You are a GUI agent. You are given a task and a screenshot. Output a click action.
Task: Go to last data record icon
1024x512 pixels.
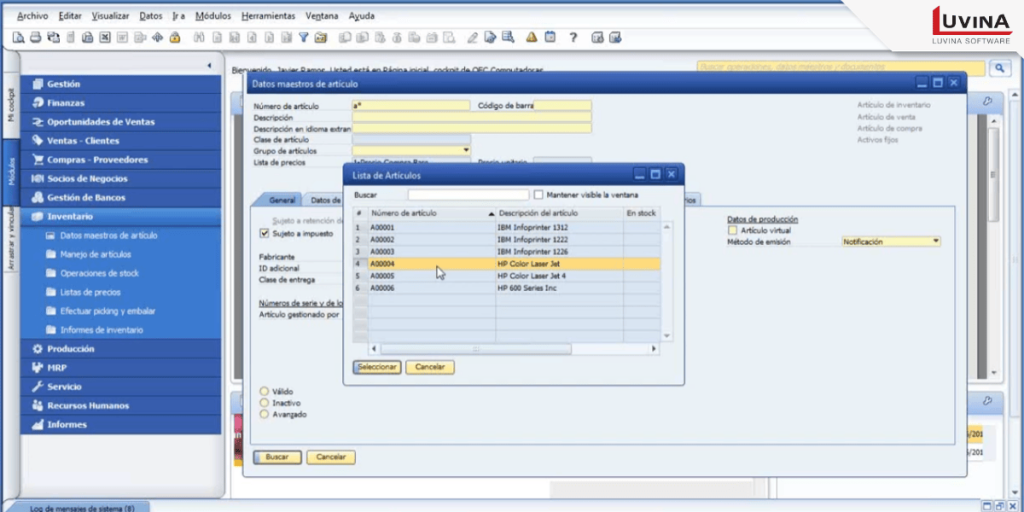285,37
